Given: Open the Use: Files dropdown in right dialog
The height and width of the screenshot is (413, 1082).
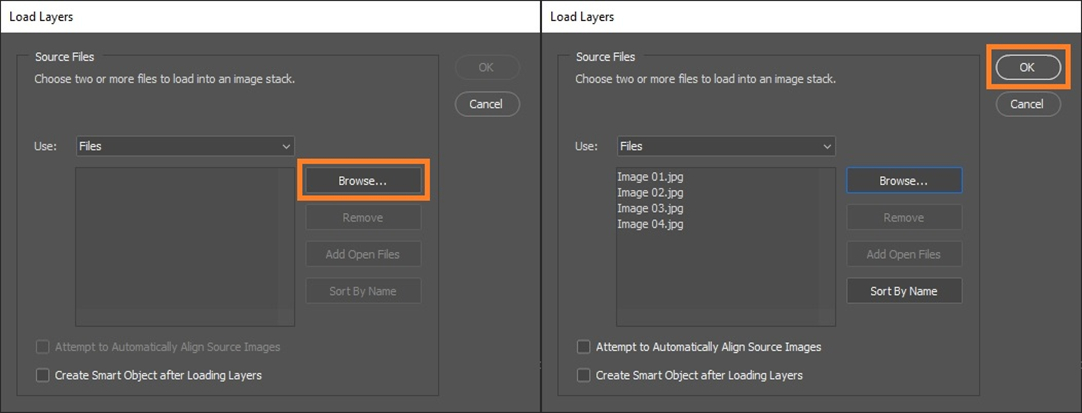Looking at the screenshot, I should click(x=726, y=146).
